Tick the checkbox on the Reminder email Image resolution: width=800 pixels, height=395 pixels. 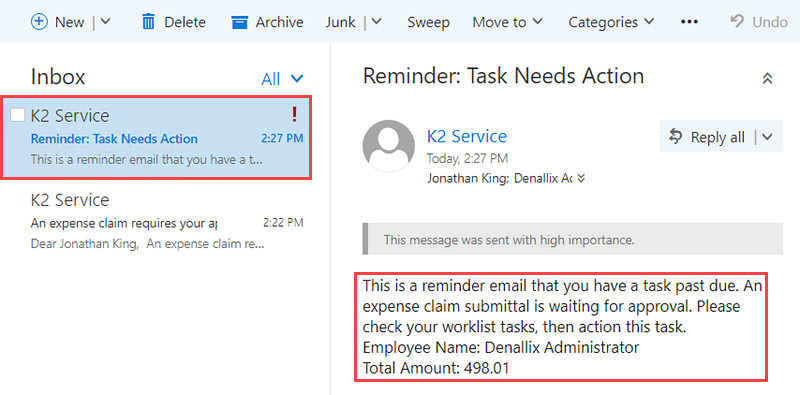click(17, 115)
